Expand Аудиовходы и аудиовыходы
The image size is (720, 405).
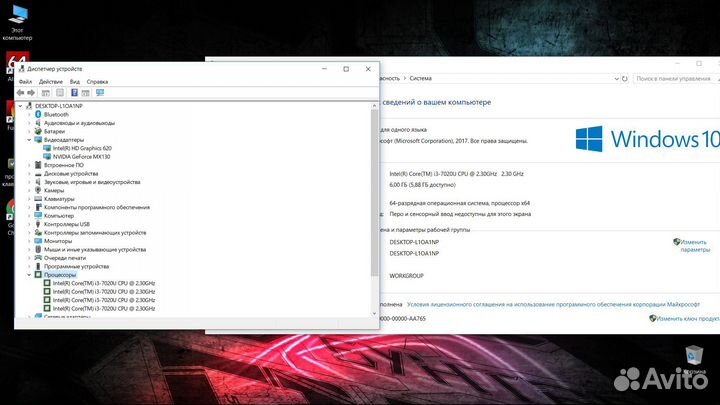tap(29, 123)
